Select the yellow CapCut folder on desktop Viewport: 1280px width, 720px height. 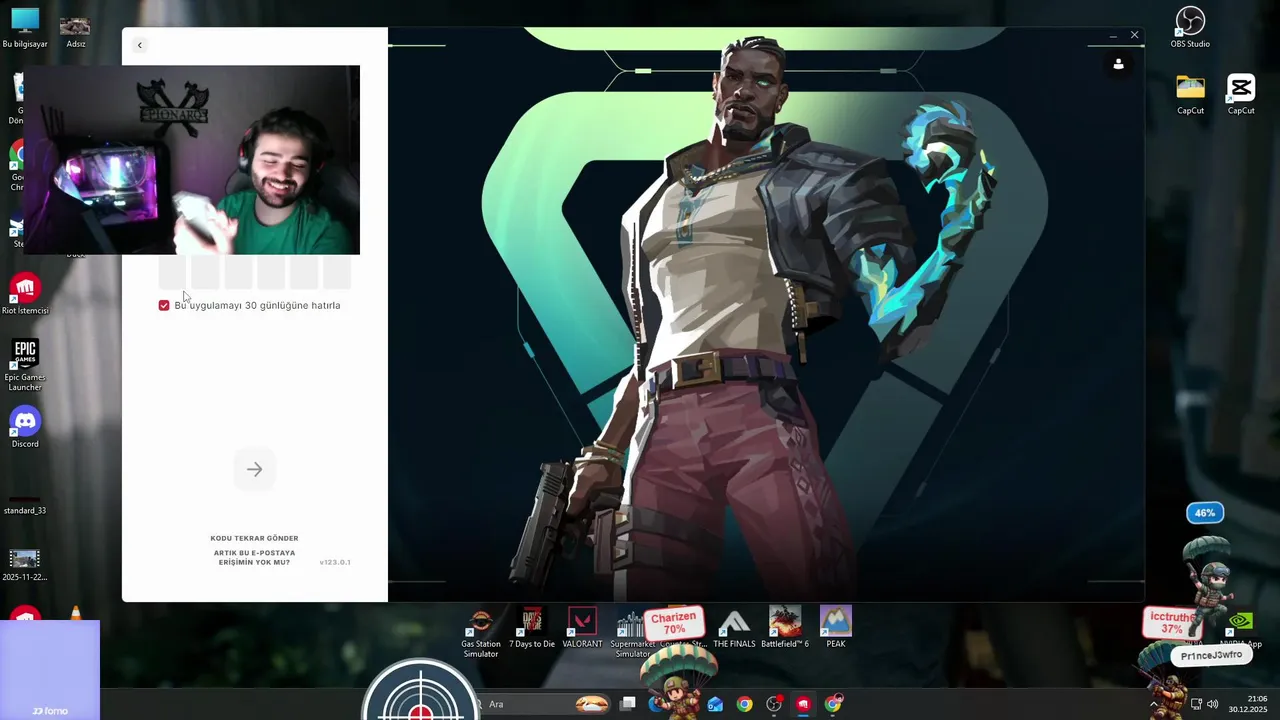[1190, 95]
